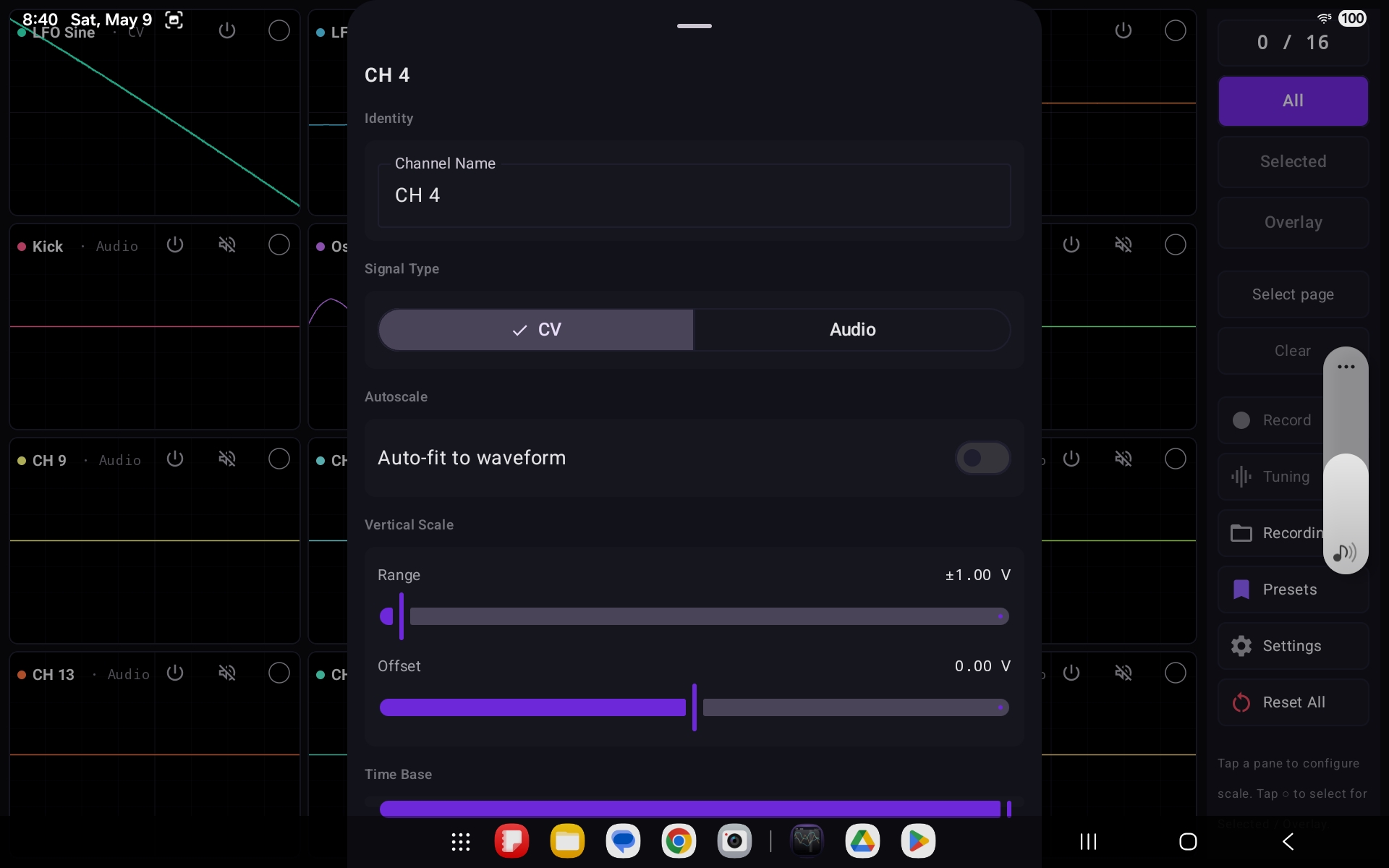Enable Auto-fit to waveform switch
The height and width of the screenshot is (868, 1389).
coord(982,458)
